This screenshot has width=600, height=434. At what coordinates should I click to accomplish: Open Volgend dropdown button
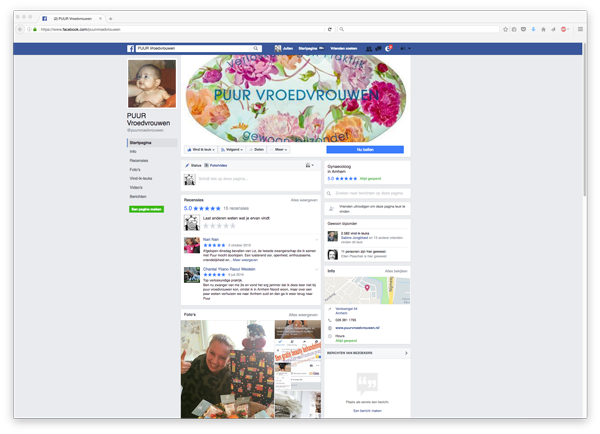[x=232, y=150]
